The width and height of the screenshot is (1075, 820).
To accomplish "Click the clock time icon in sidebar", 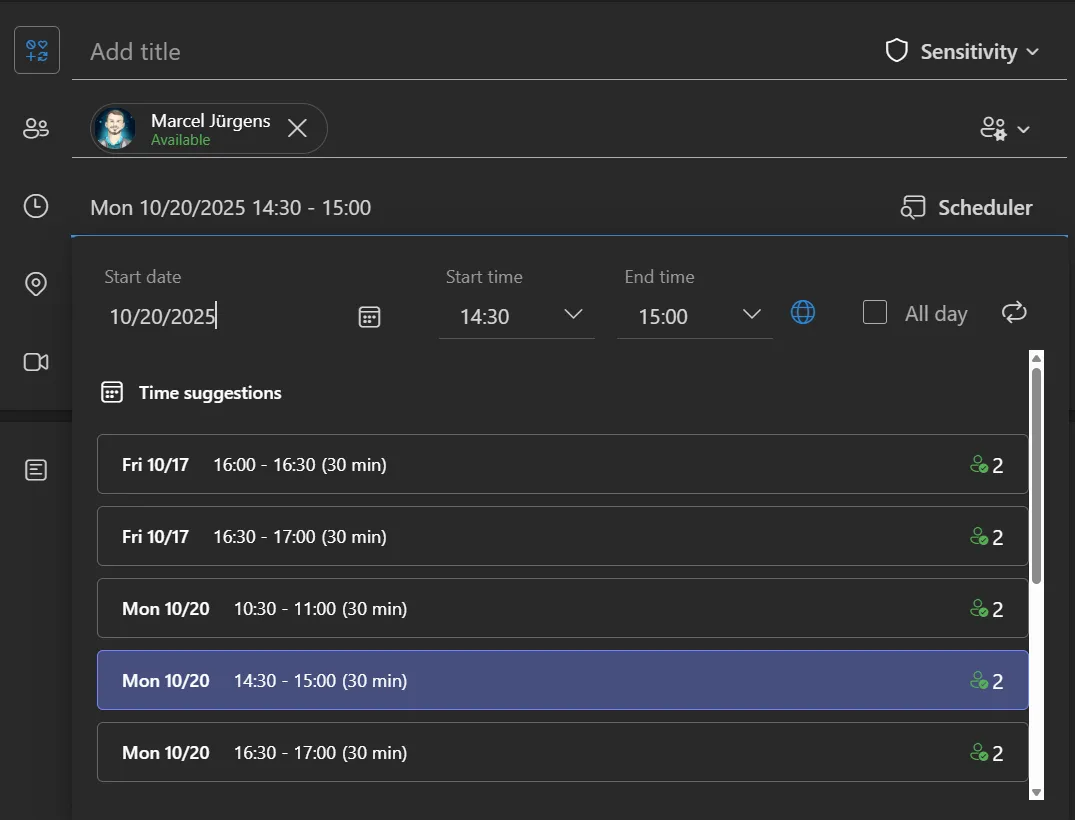I will pos(36,206).
